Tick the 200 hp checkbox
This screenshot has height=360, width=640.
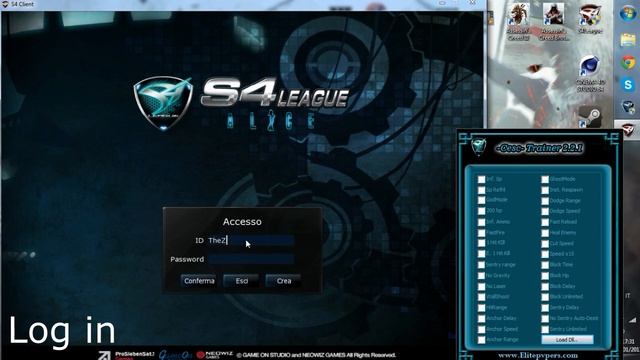click(x=482, y=211)
